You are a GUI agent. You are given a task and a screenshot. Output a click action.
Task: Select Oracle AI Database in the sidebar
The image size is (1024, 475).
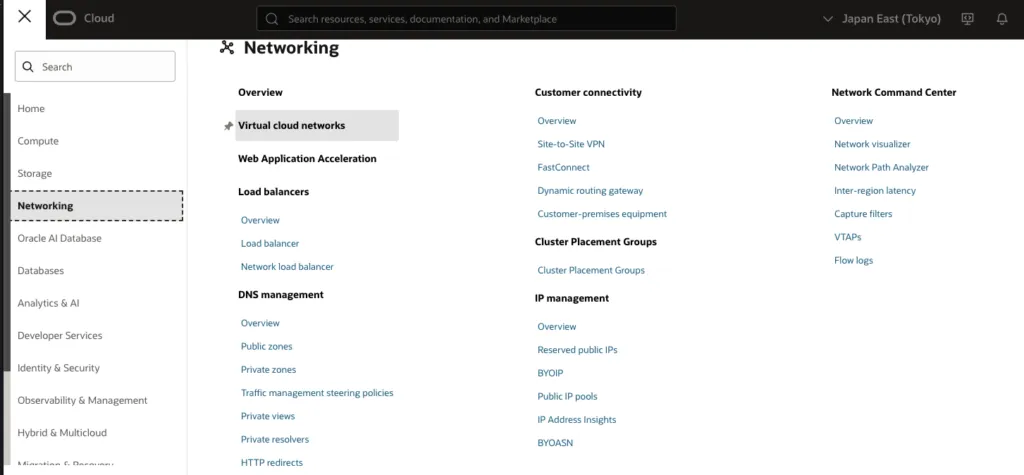(x=59, y=238)
